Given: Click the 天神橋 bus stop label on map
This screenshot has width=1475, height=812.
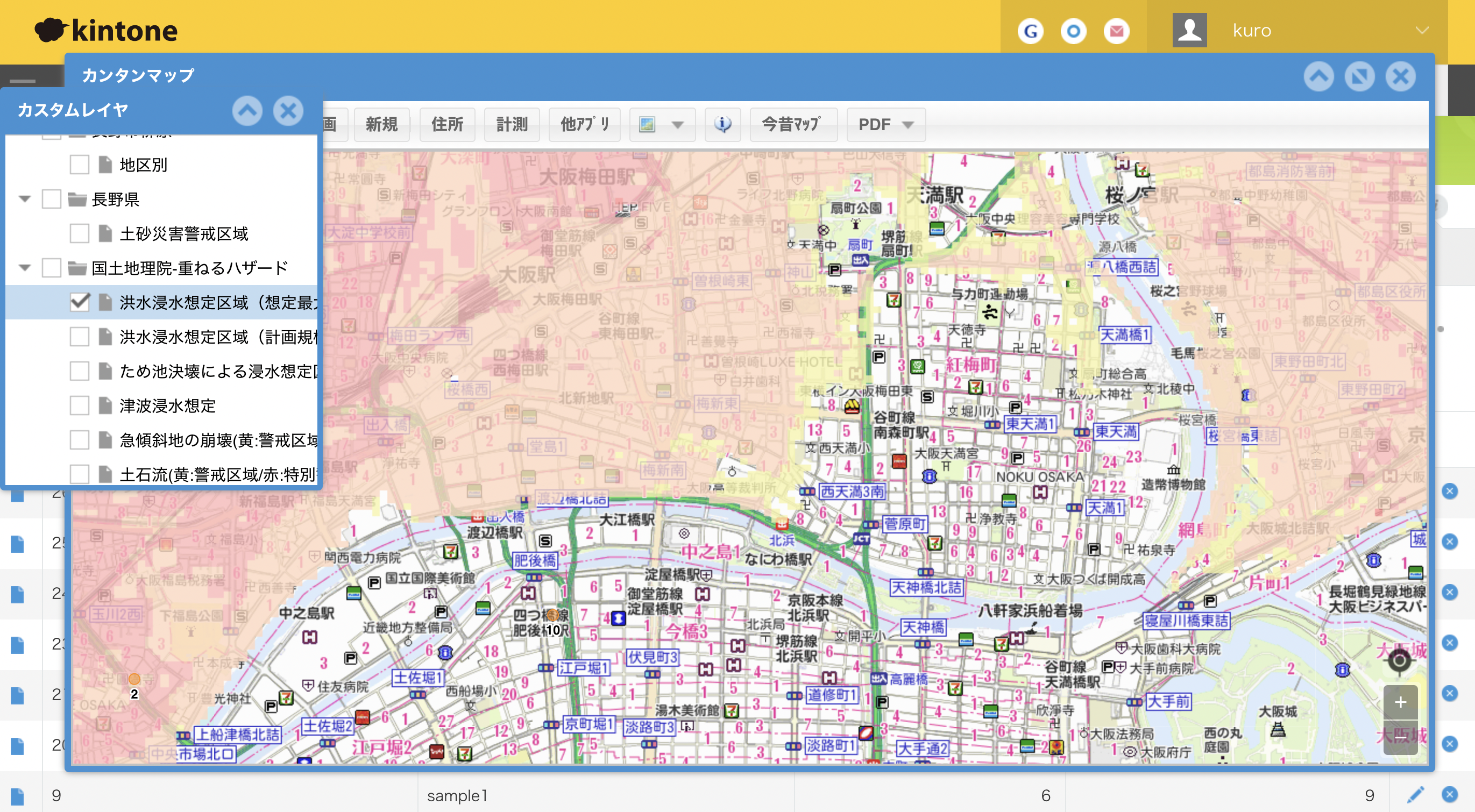Looking at the screenshot, I should [x=923, y=627].
